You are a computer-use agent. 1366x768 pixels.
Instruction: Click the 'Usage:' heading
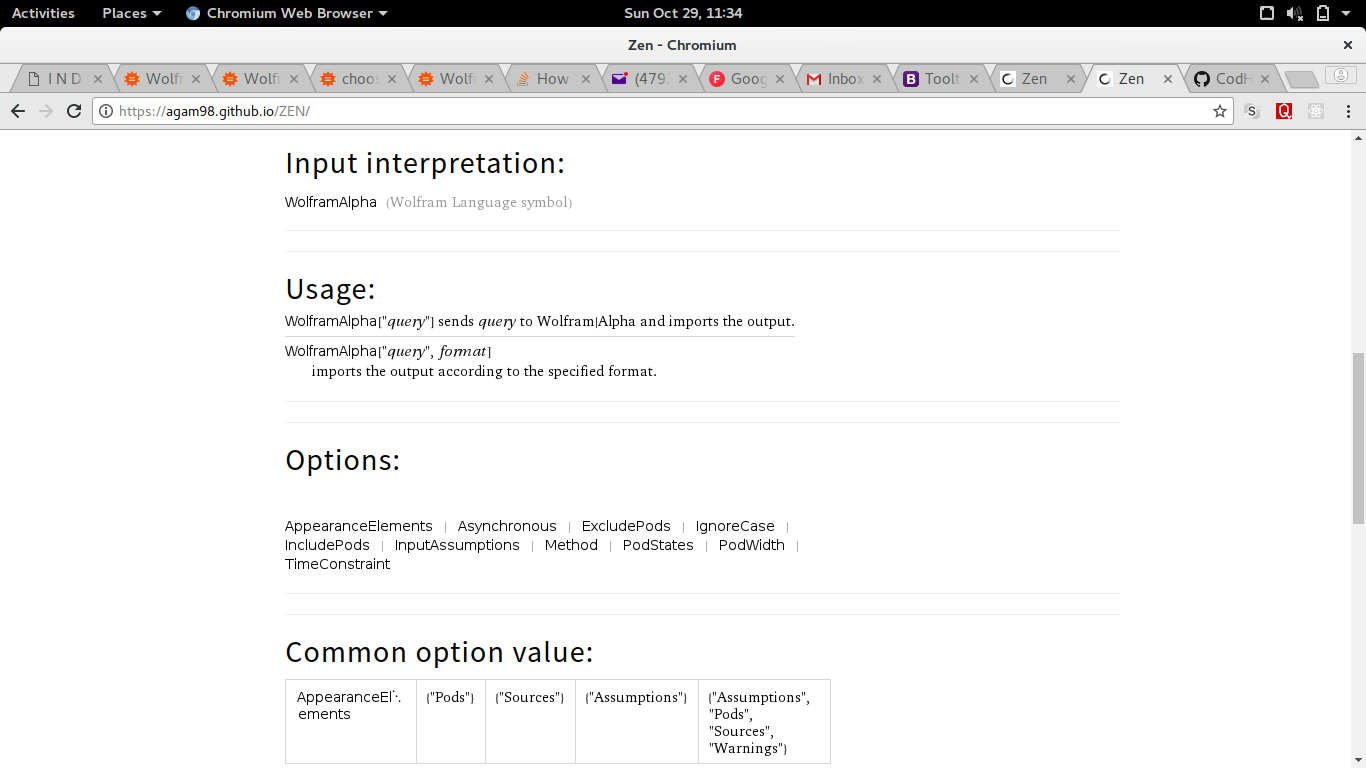pyautogui.click(x=330, y=289)
